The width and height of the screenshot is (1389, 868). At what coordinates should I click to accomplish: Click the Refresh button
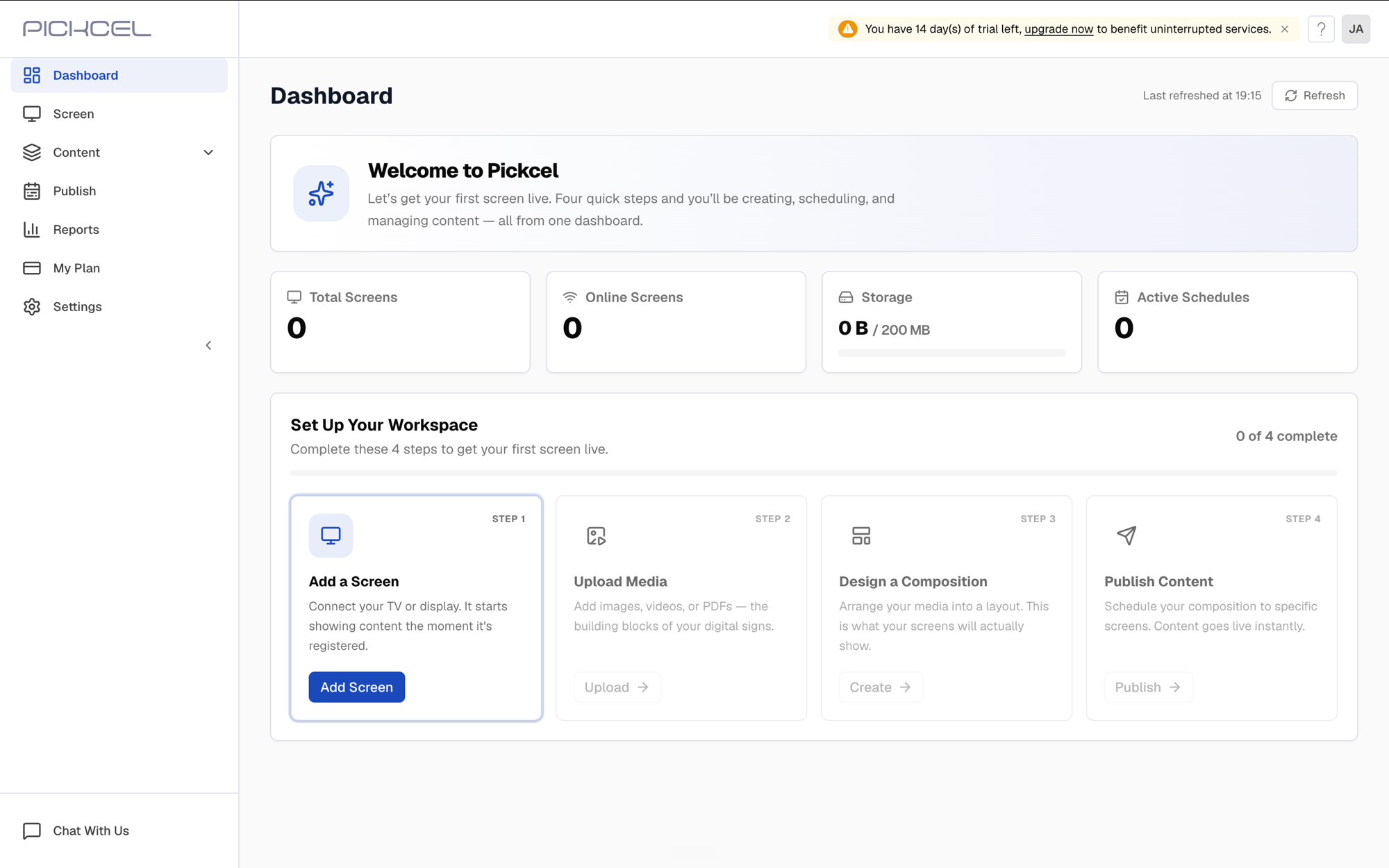(x=1315, y=96)
